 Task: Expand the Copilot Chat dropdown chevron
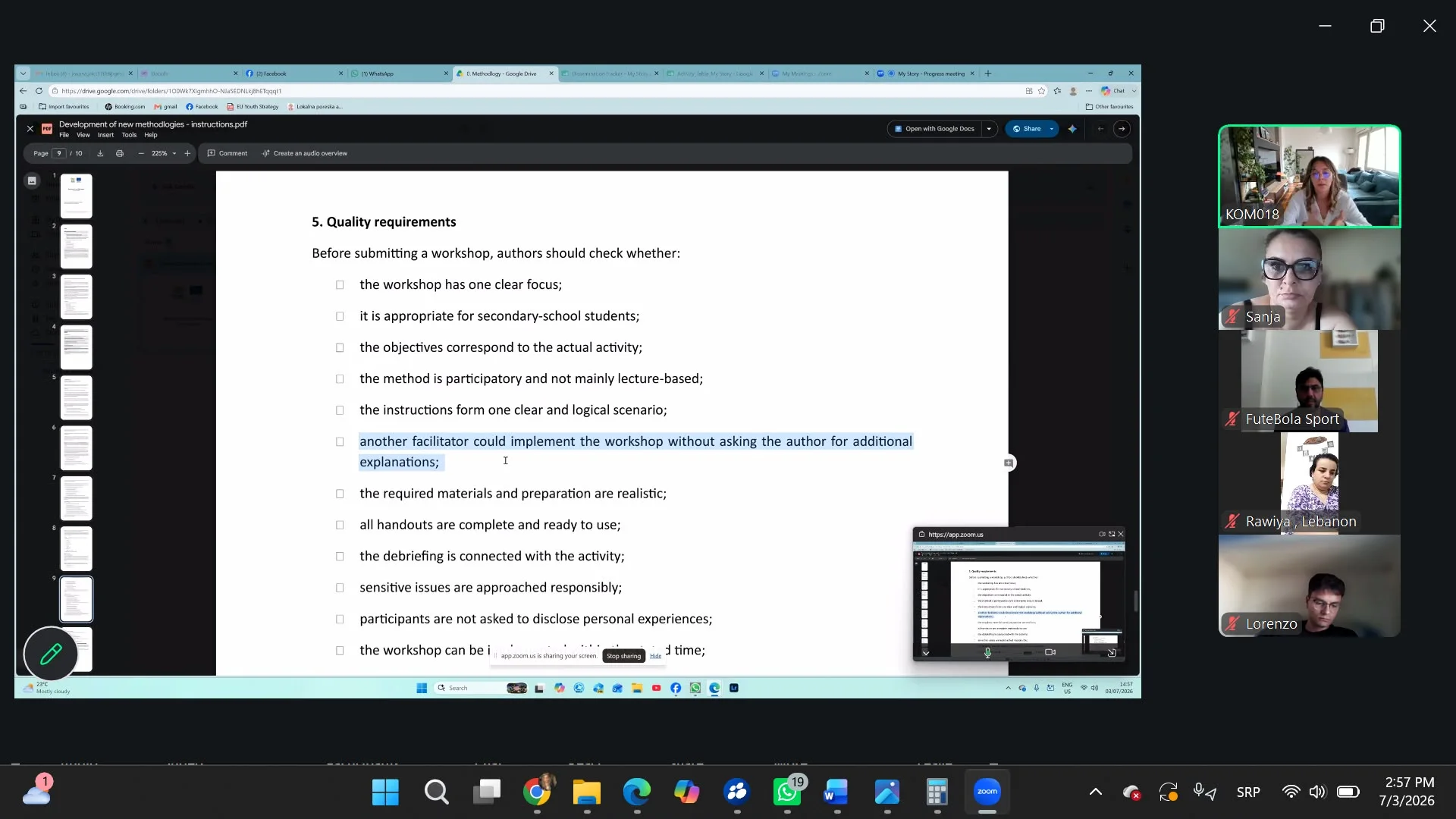click(1134, 91)
